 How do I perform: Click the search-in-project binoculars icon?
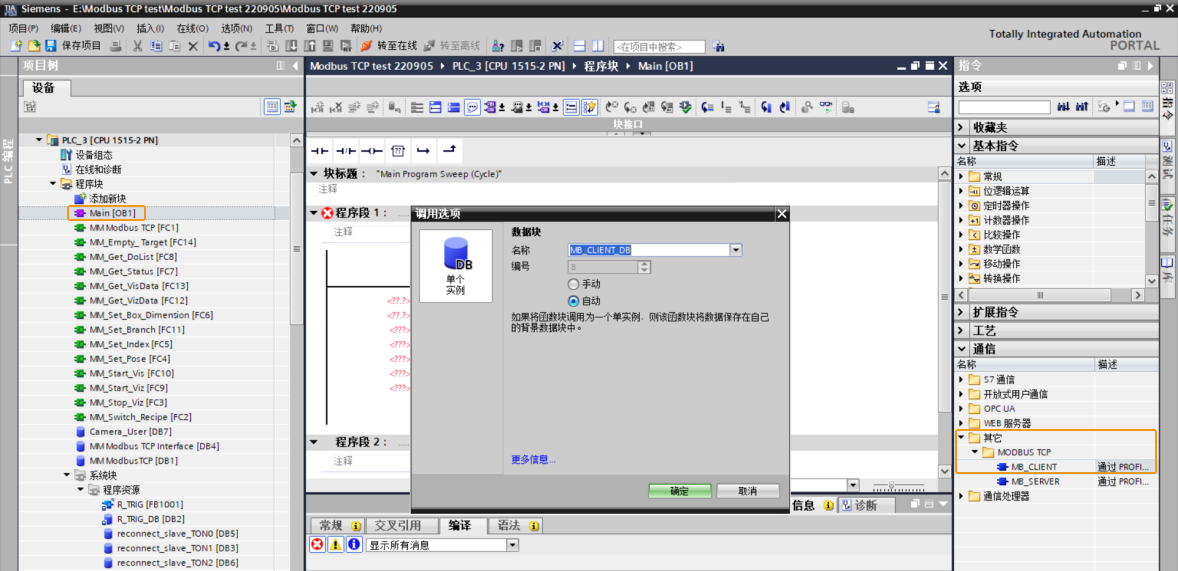click(717, 47)
